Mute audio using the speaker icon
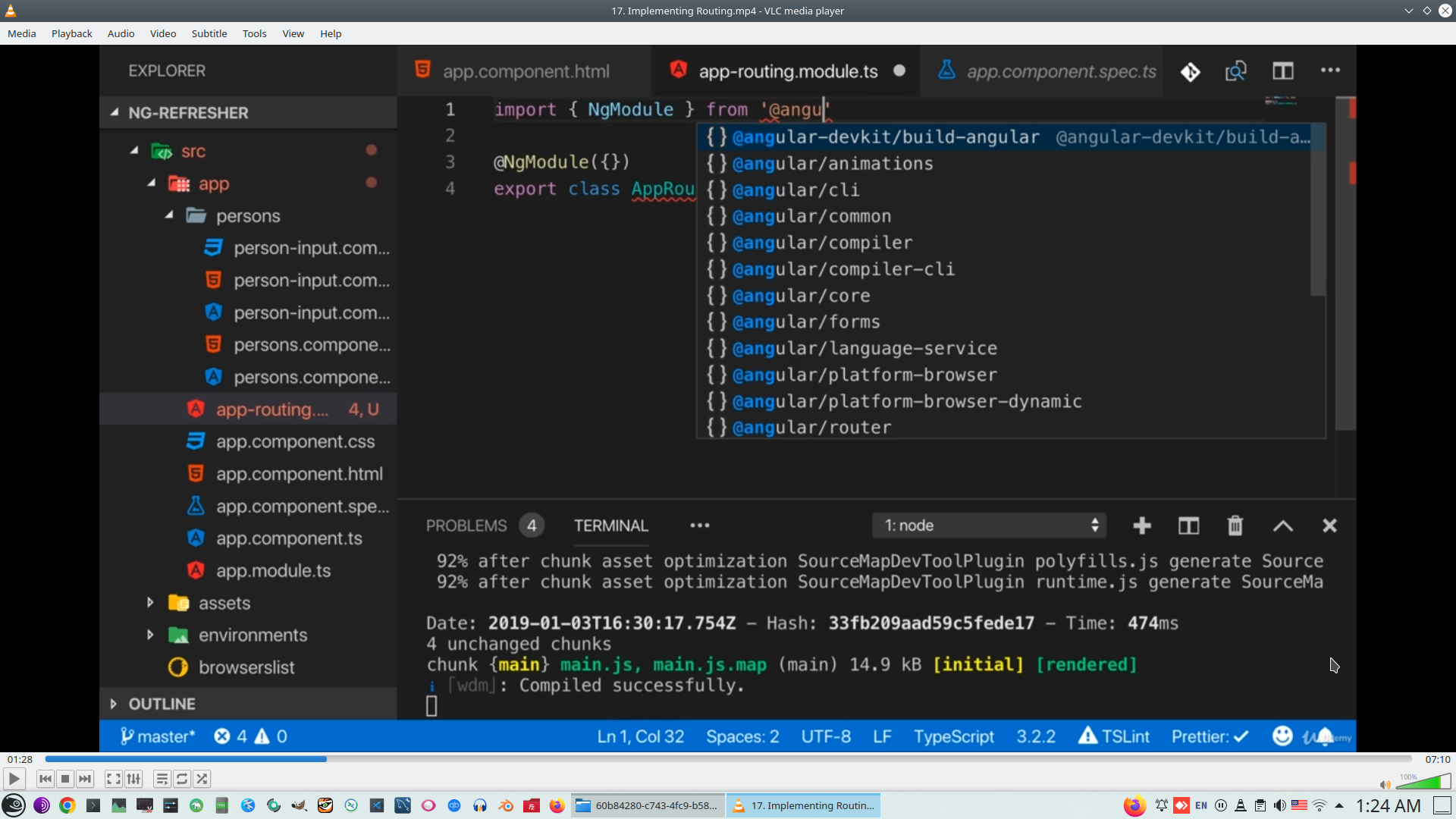1456x819 pixels. click(x=1385, y=785)
